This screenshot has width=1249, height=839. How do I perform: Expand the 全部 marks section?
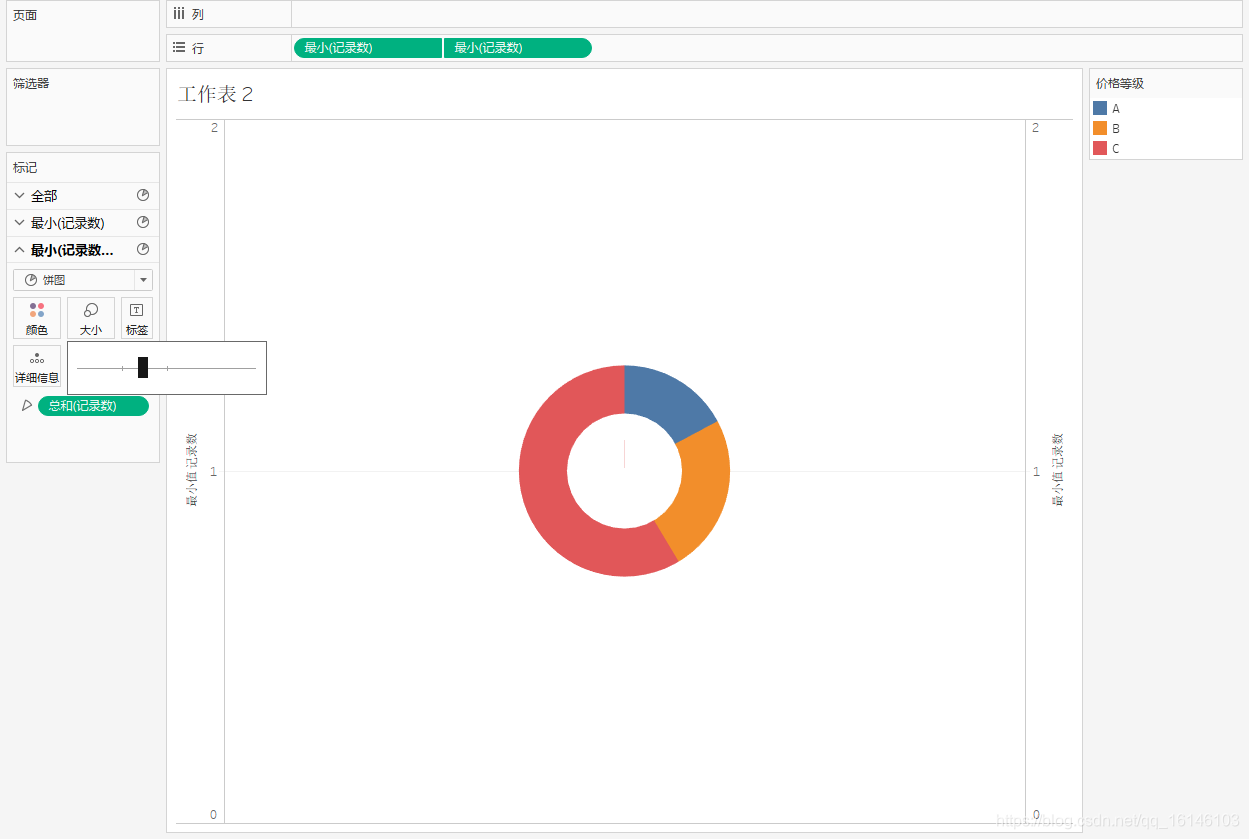(x=20, y=196)
